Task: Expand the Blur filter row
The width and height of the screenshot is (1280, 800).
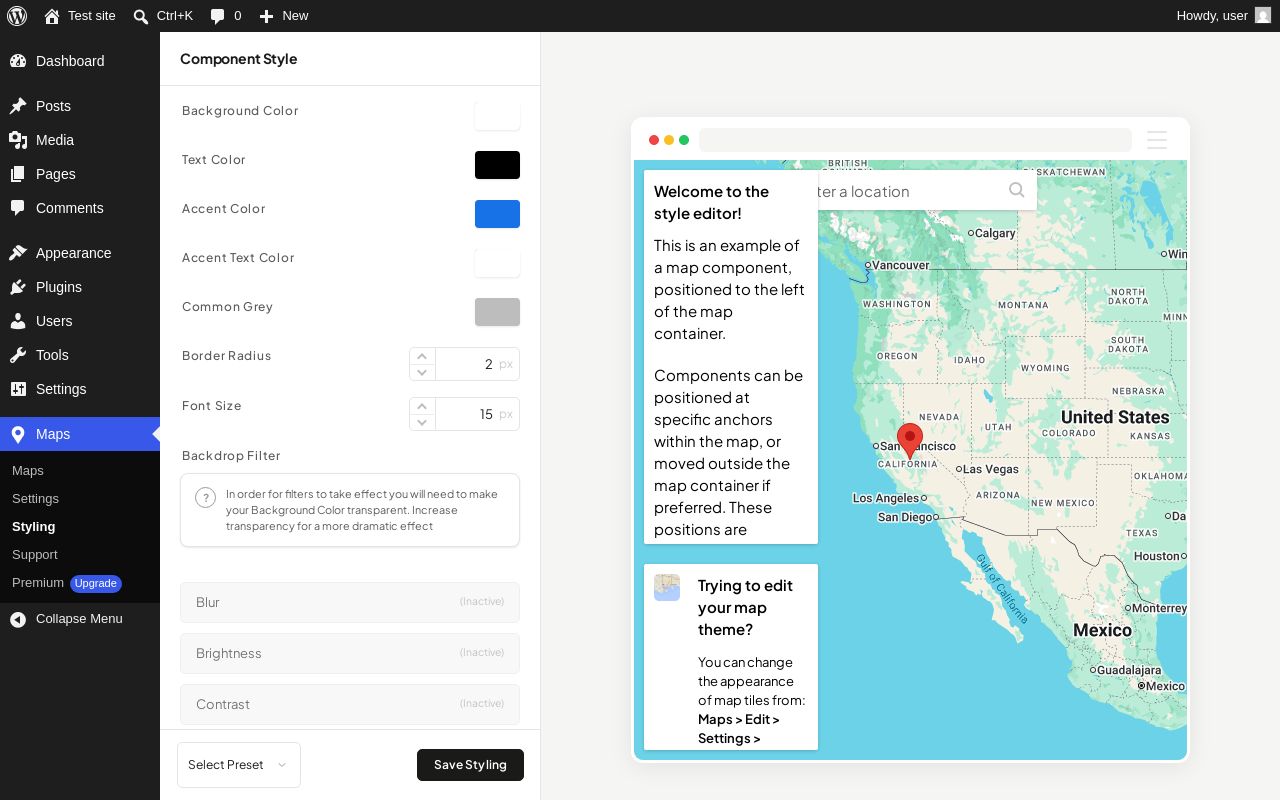Action: [x=350, y=602]
